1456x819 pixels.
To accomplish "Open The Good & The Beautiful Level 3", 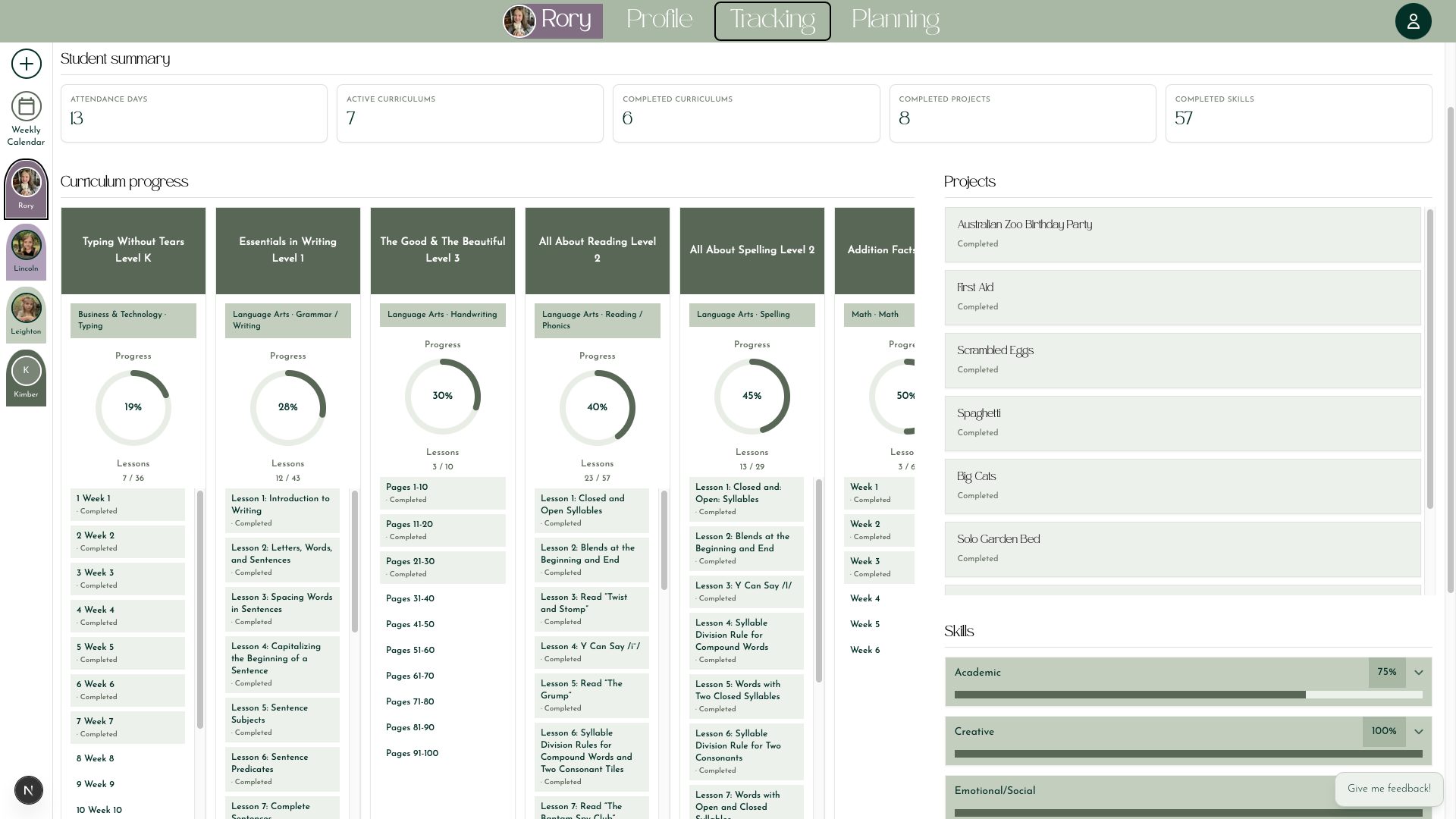I will (x=443, y=250).
